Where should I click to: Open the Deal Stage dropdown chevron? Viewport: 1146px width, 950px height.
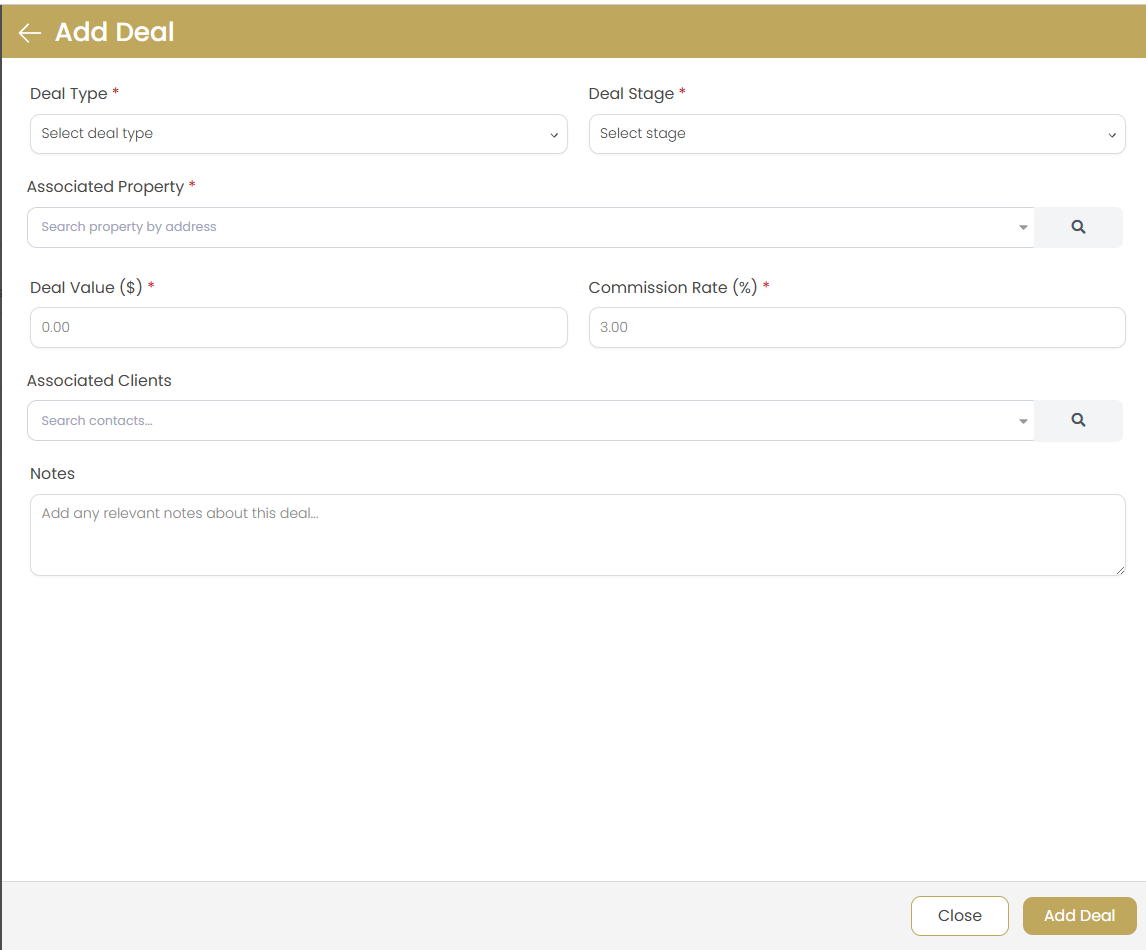coord(1112,134)
